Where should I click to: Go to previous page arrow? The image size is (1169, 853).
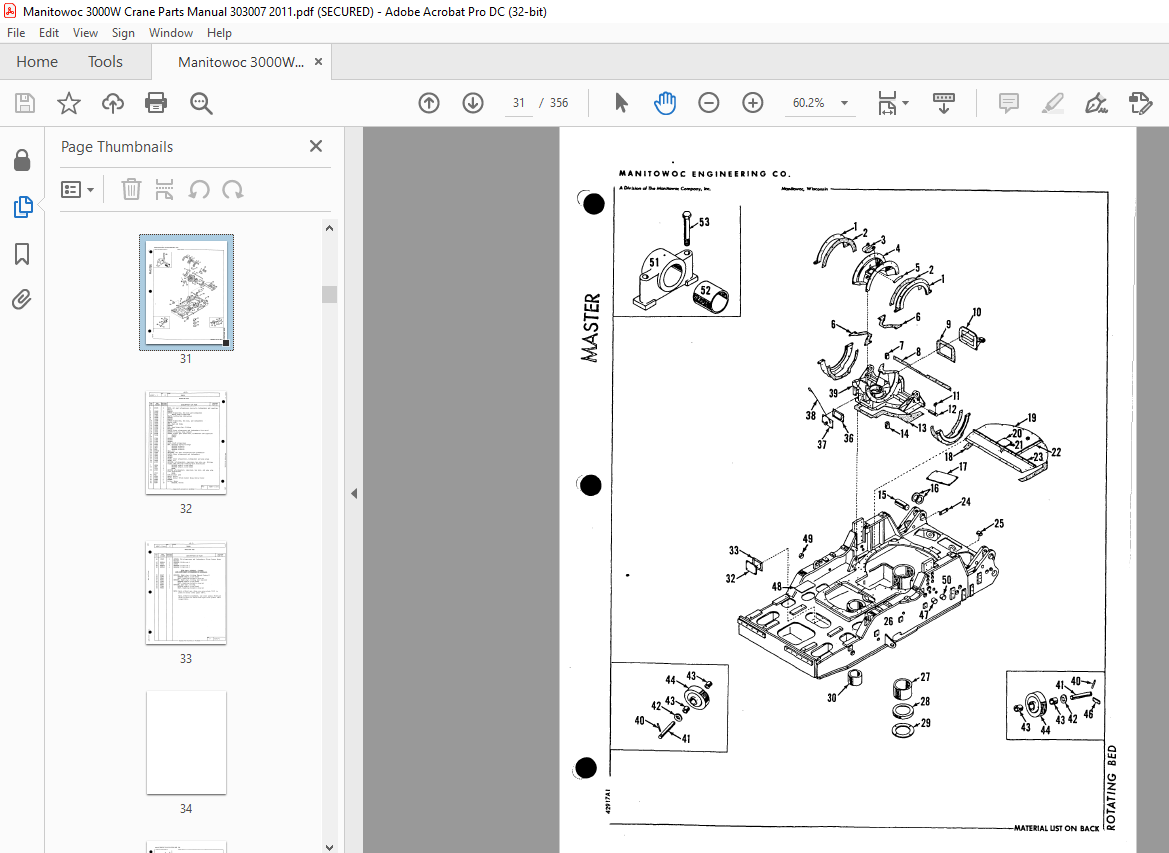429,103
